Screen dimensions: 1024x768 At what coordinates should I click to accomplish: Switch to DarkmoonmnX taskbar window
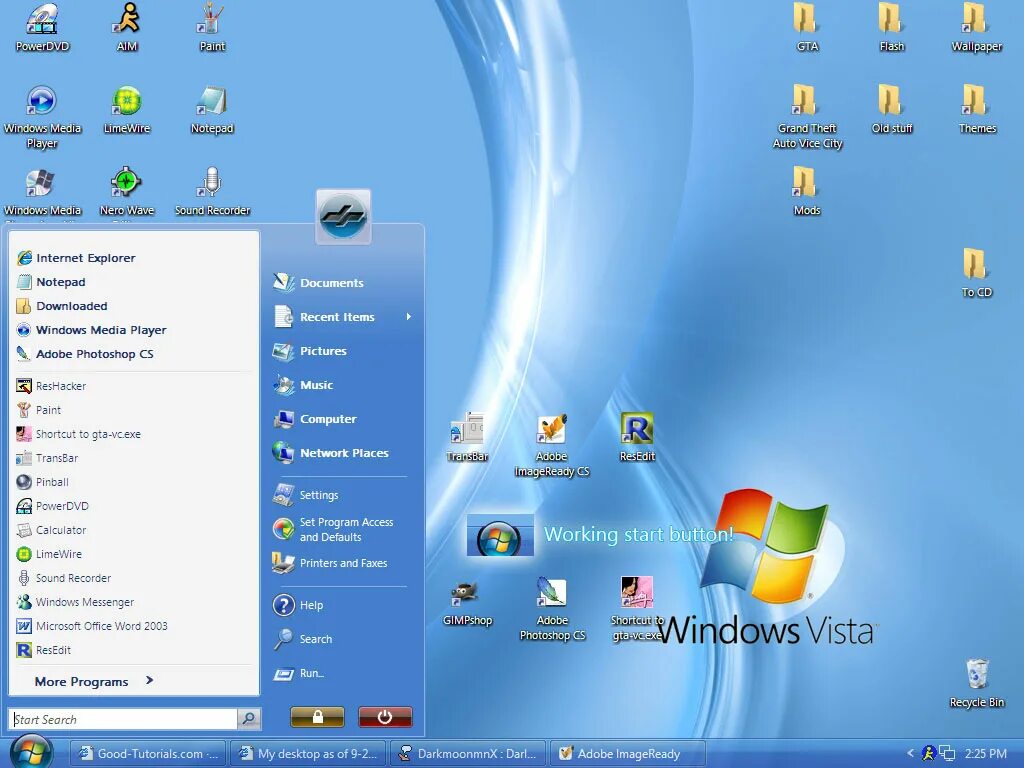pos(468,754)
